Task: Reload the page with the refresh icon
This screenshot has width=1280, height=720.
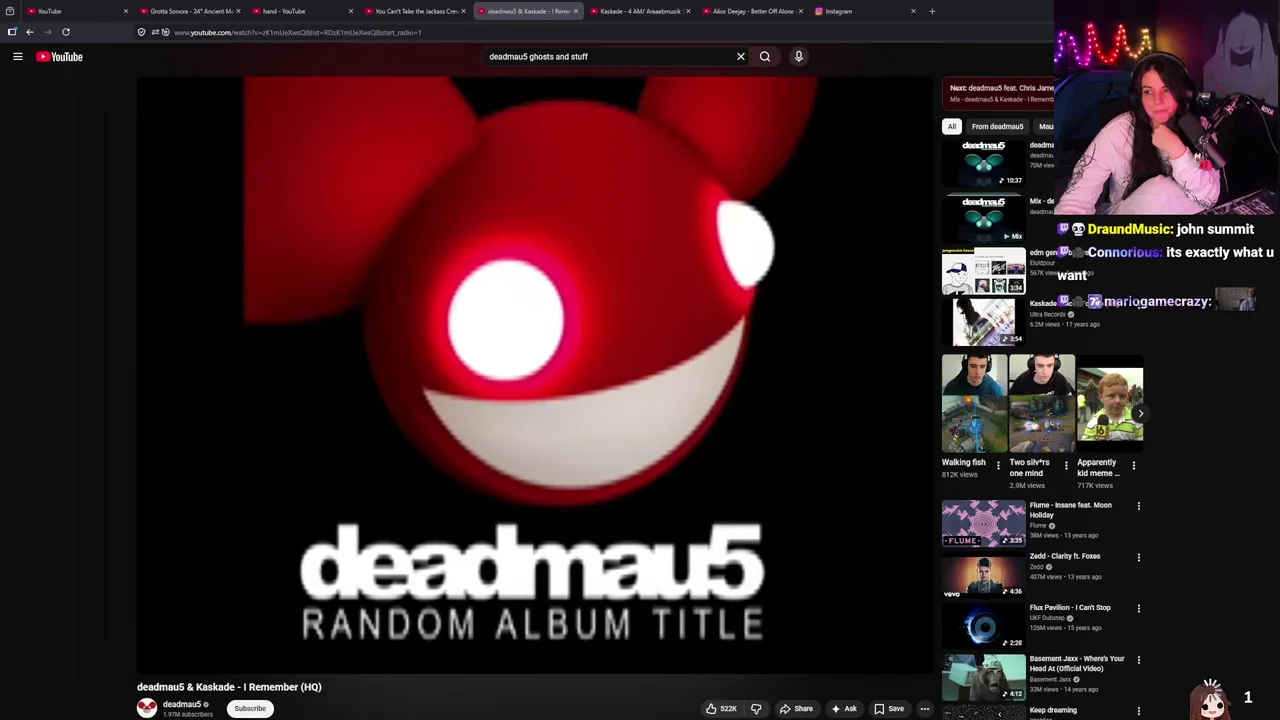Action: (x=66, y=32)
